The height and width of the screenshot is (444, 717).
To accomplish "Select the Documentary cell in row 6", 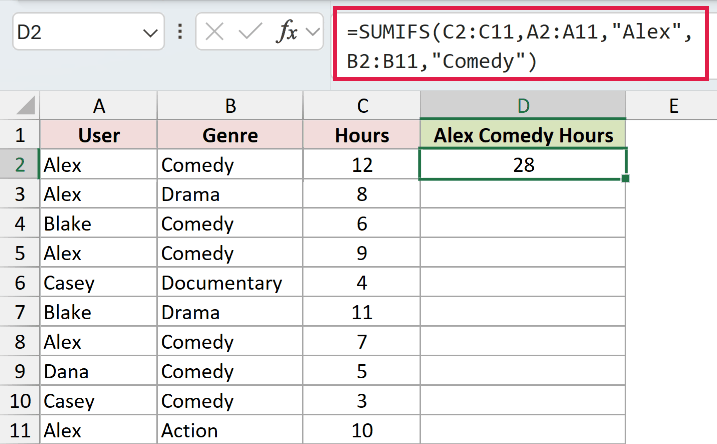I will (230, 283).
